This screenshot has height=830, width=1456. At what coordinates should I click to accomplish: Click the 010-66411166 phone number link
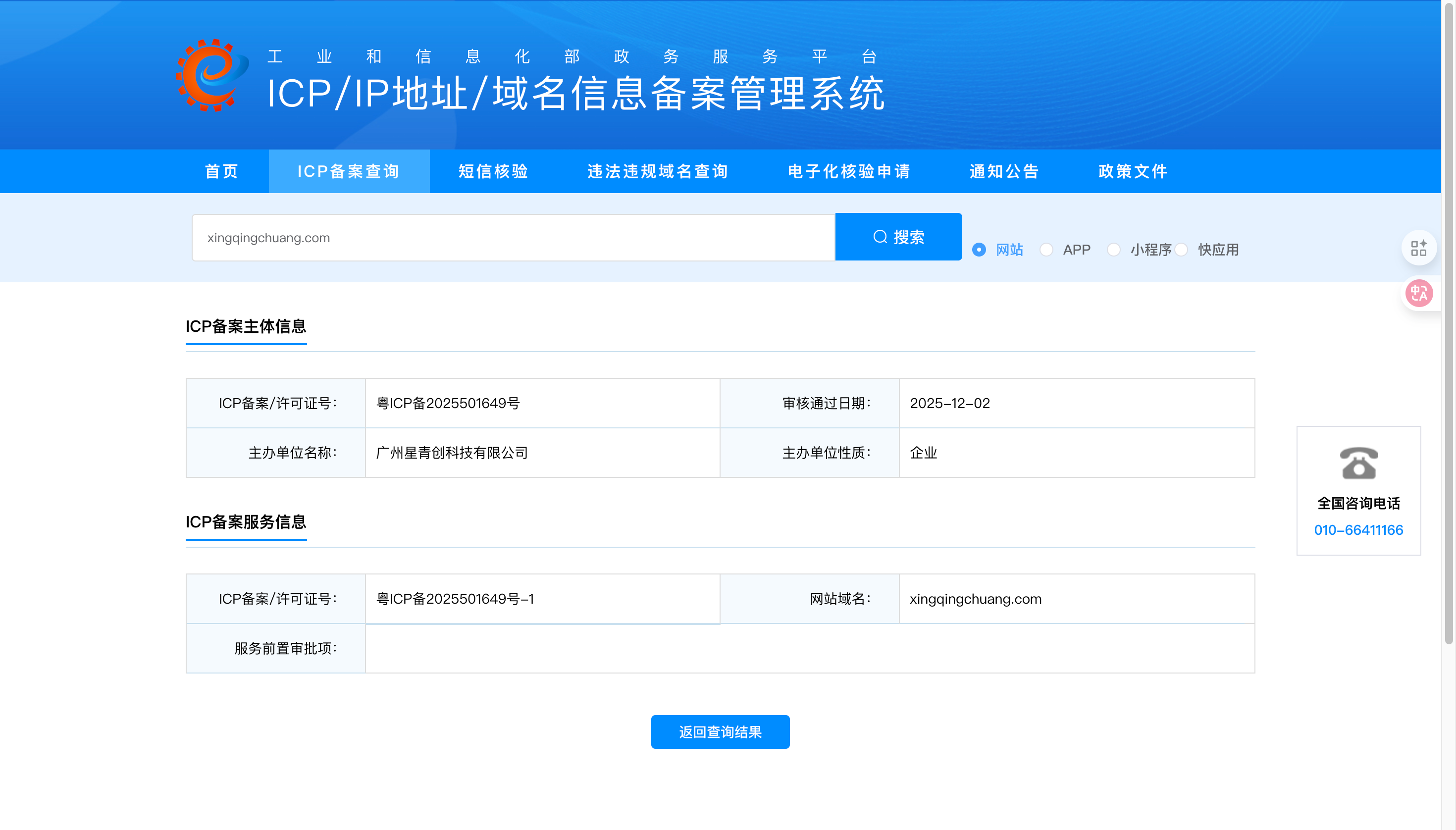pos(1358,529)
